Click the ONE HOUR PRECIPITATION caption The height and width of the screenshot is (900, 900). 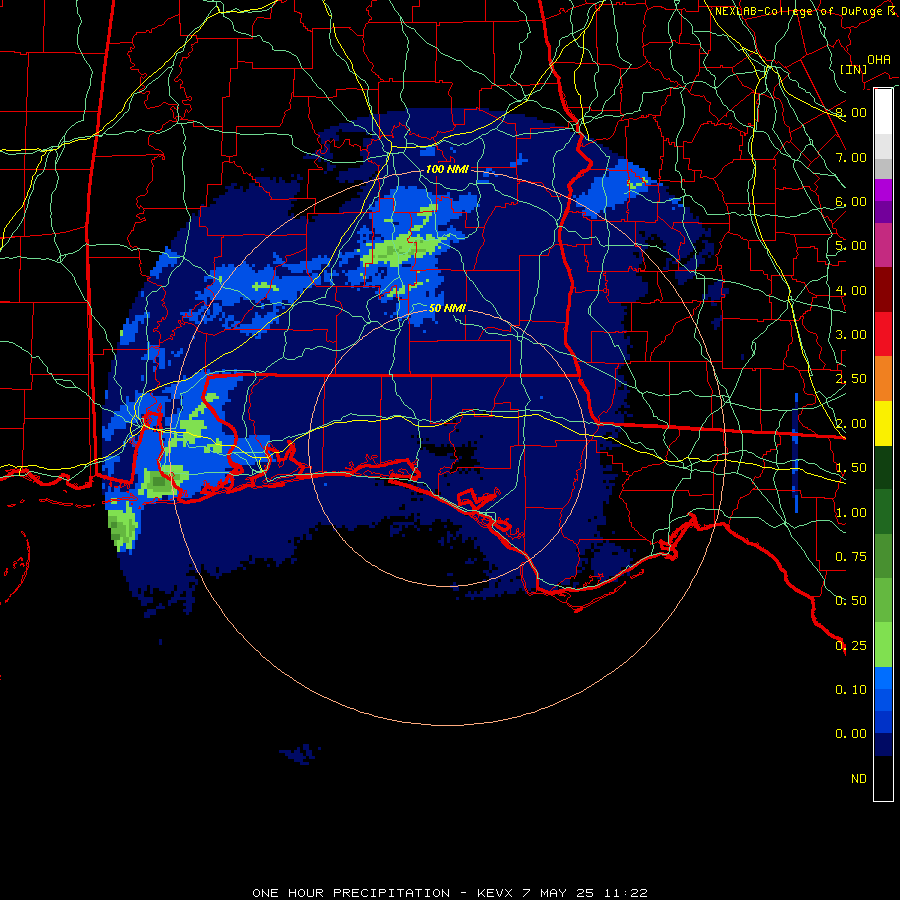[351, 893]
